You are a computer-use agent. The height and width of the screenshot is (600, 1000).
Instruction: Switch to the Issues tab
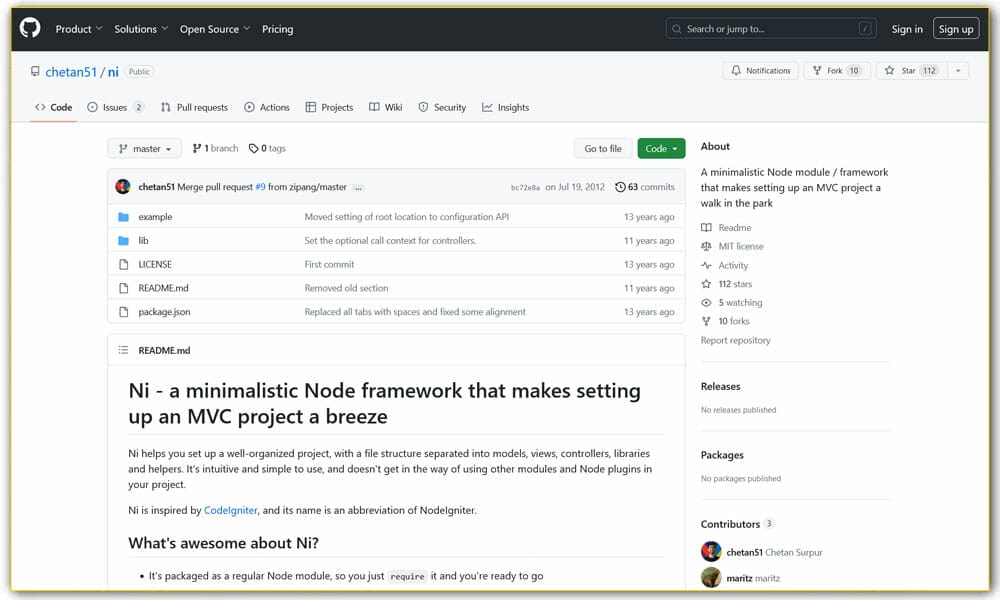pyautogui.click(x=115, y=107)
